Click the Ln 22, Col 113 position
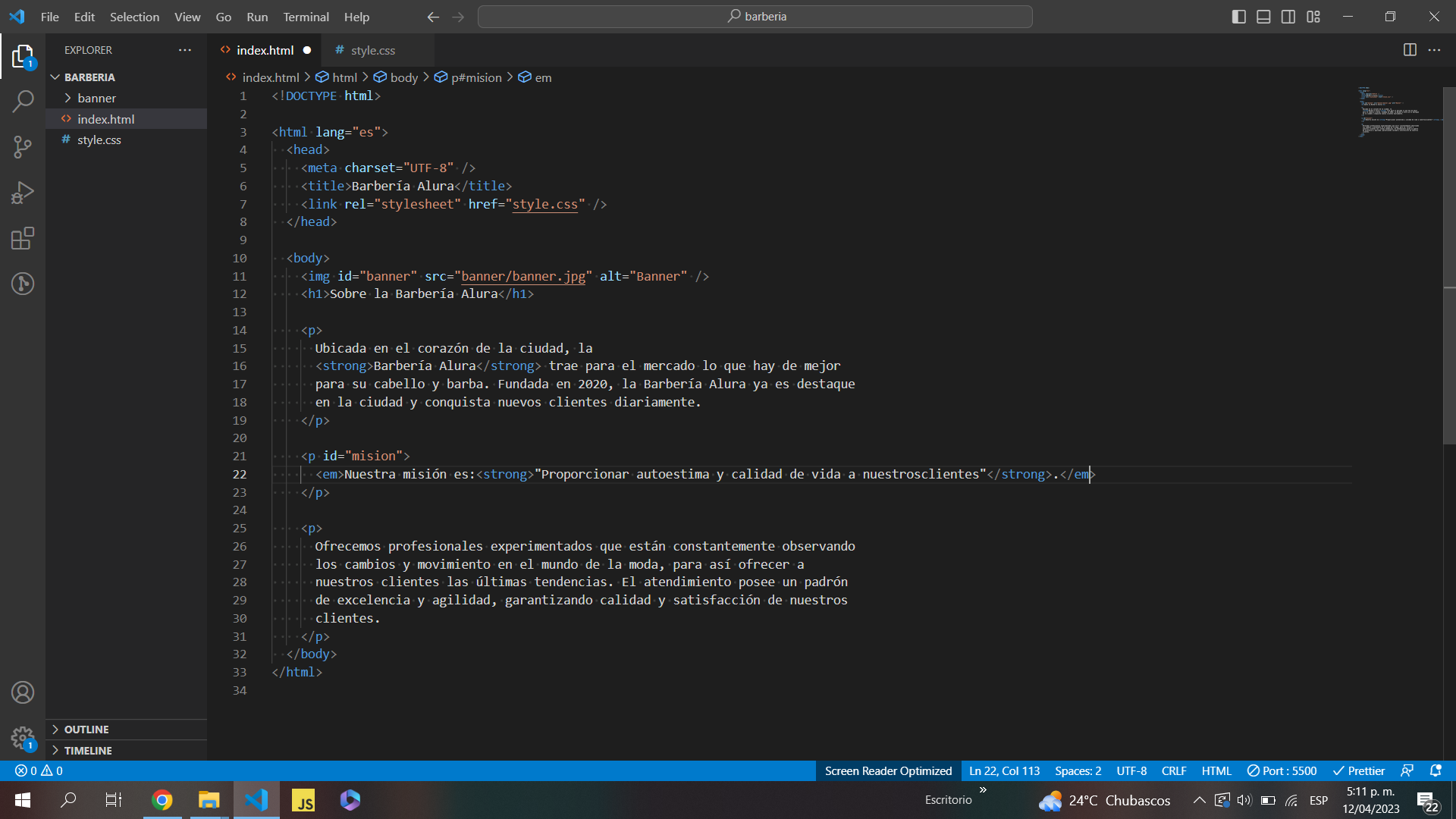1456x819 pixels. click(x=1004, y=770)
